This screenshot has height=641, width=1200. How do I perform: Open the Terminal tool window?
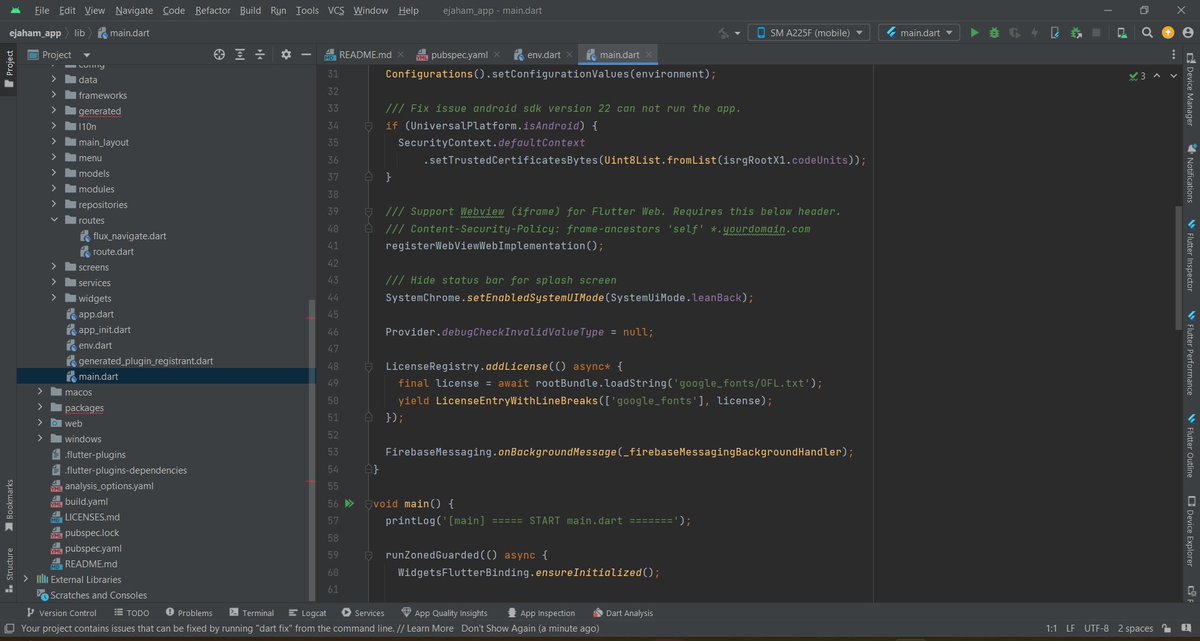click(250, 613)
